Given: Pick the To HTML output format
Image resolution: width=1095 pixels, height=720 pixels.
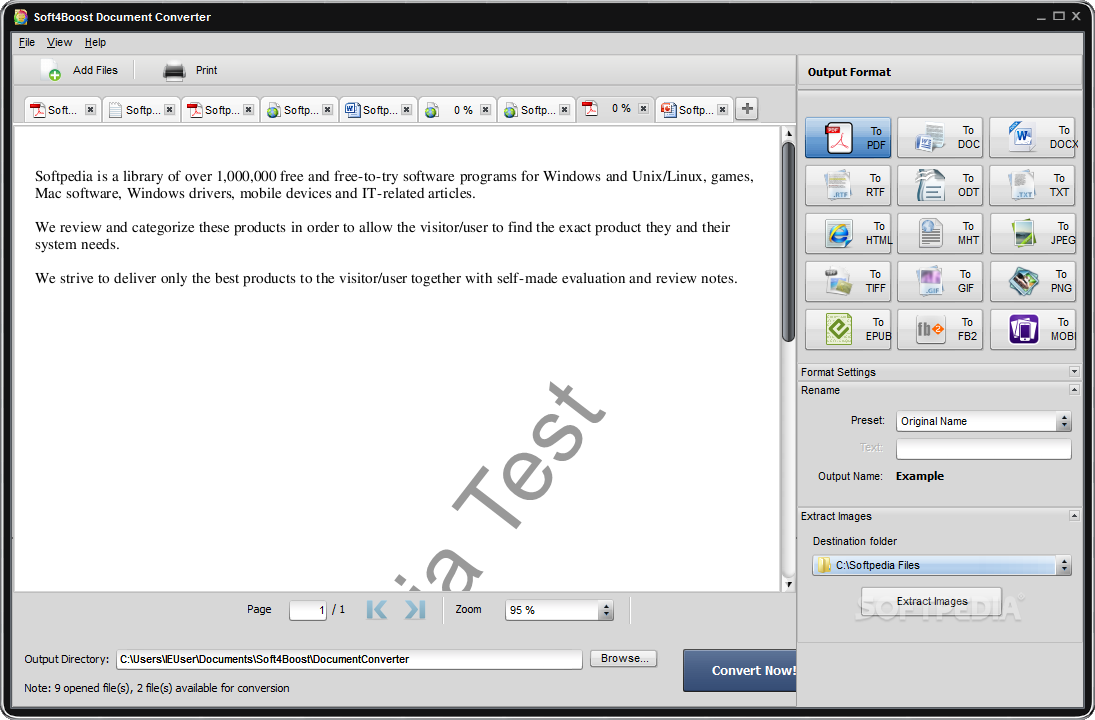Looking at the screenshot, I should 848,233.
